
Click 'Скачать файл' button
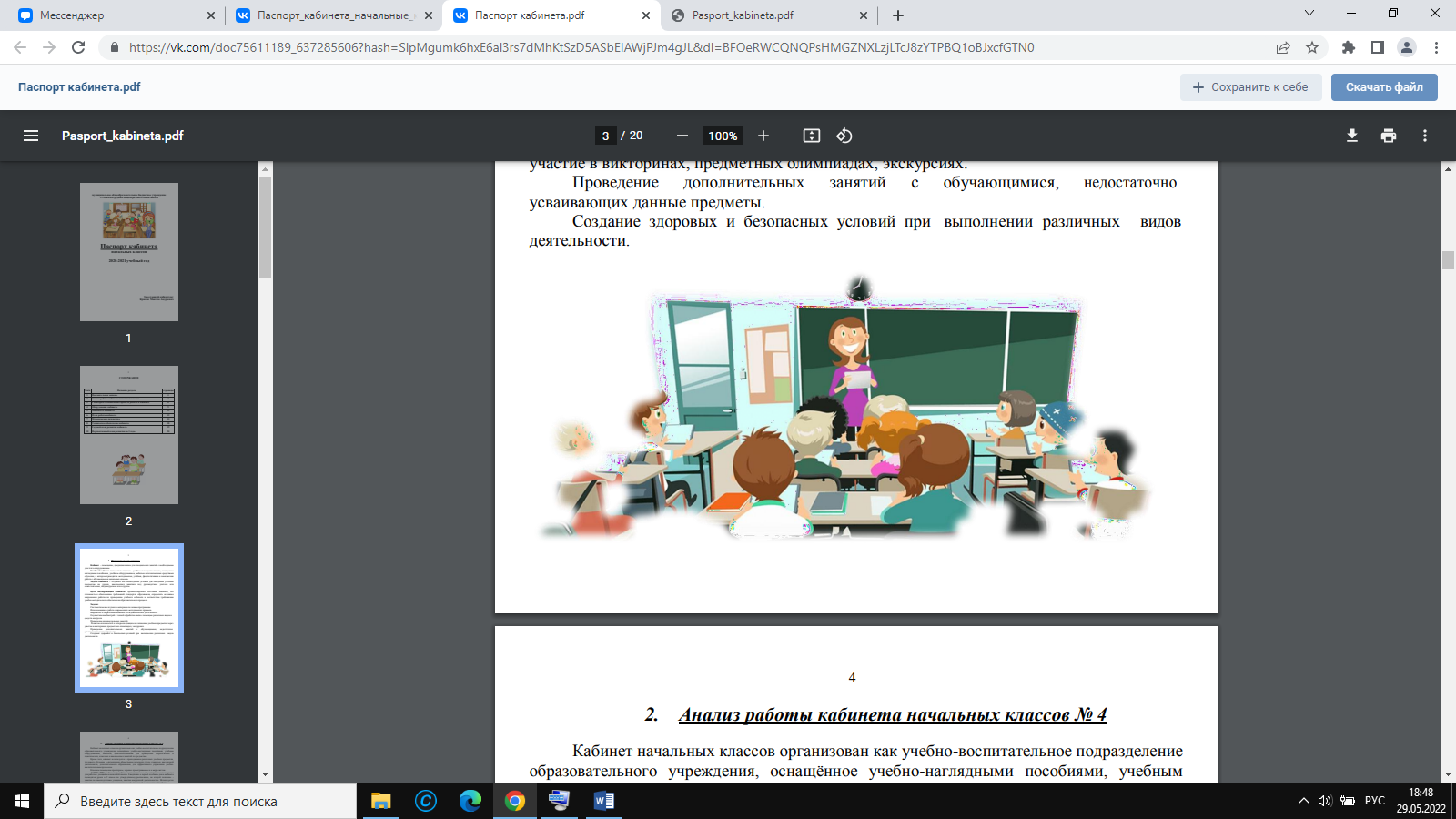[1384, 87]
